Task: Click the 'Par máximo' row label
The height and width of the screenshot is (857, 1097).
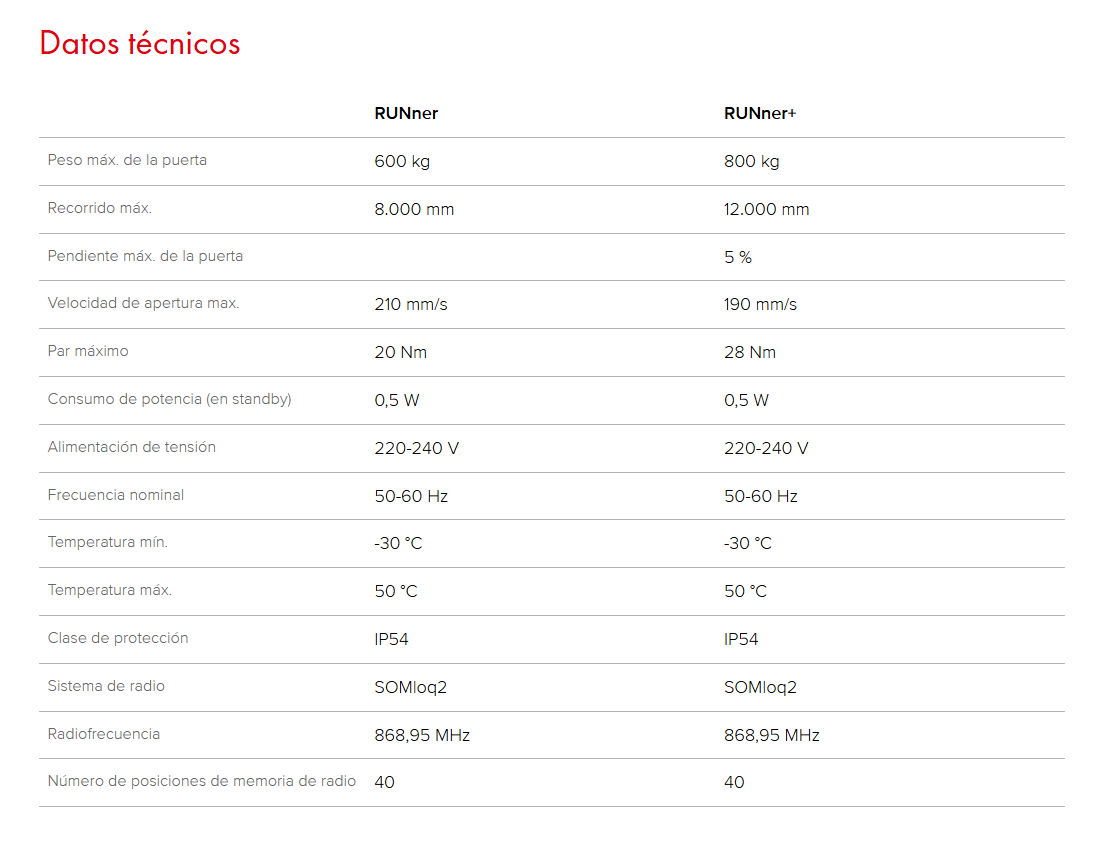Action: pos(88,351)
